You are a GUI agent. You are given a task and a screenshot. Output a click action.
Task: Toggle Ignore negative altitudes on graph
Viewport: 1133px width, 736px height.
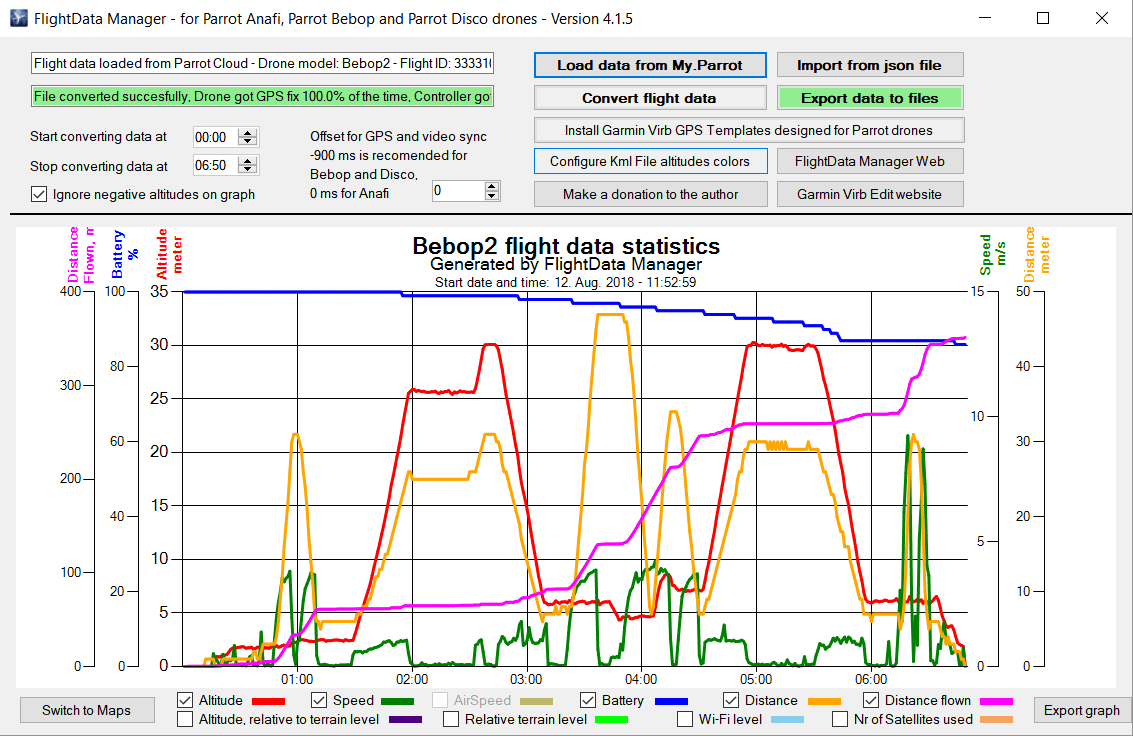pos(39,194)
